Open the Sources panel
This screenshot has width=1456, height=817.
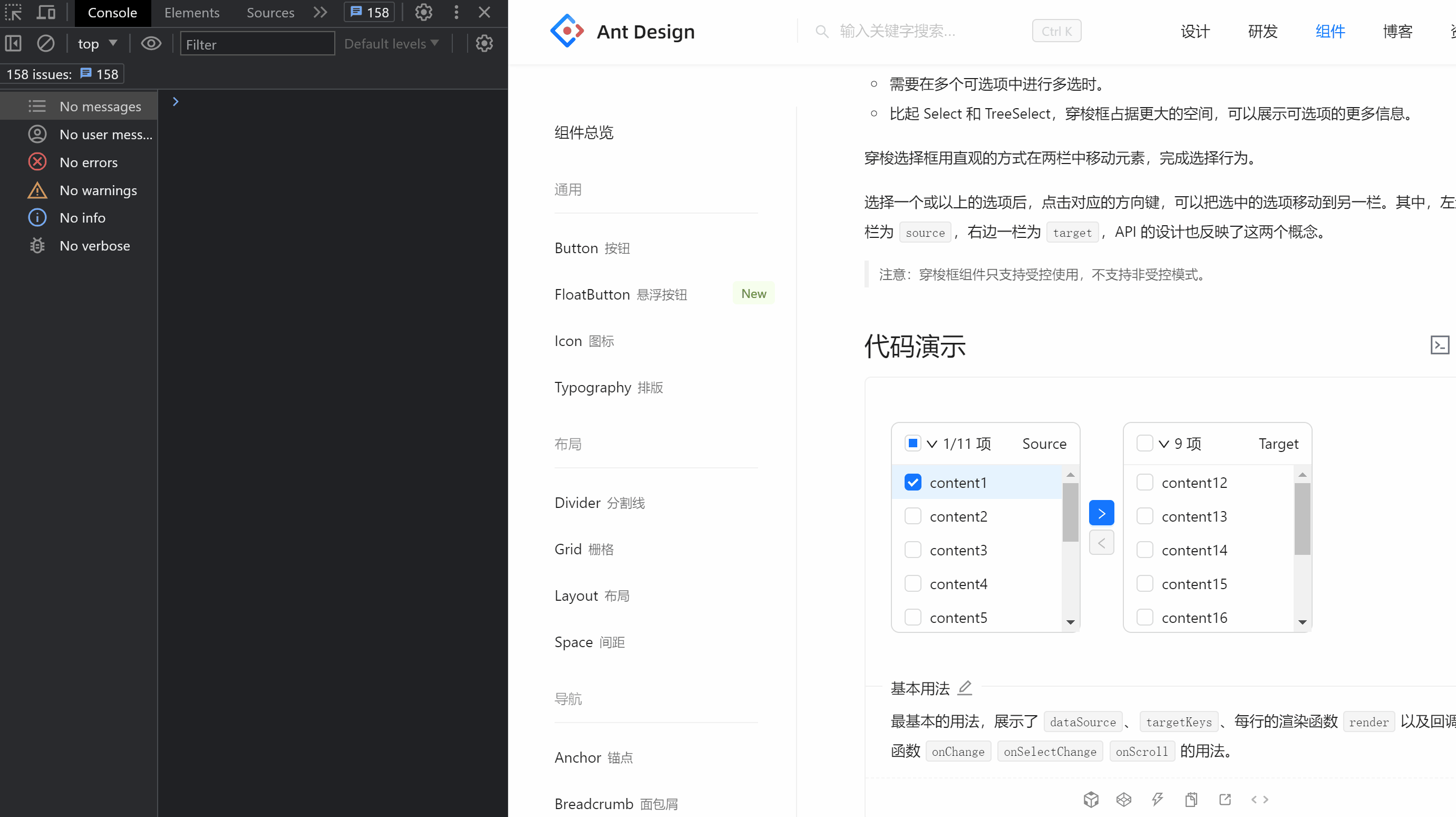point(269,12)
